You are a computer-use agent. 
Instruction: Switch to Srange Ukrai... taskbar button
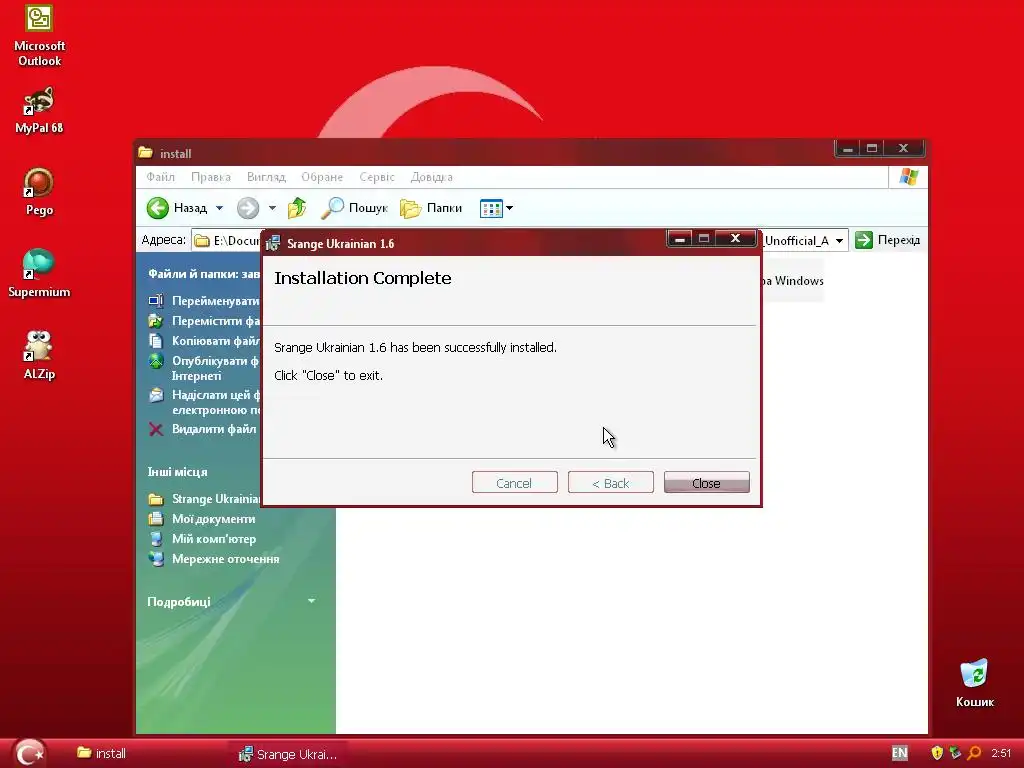click(x=287, y=754)
